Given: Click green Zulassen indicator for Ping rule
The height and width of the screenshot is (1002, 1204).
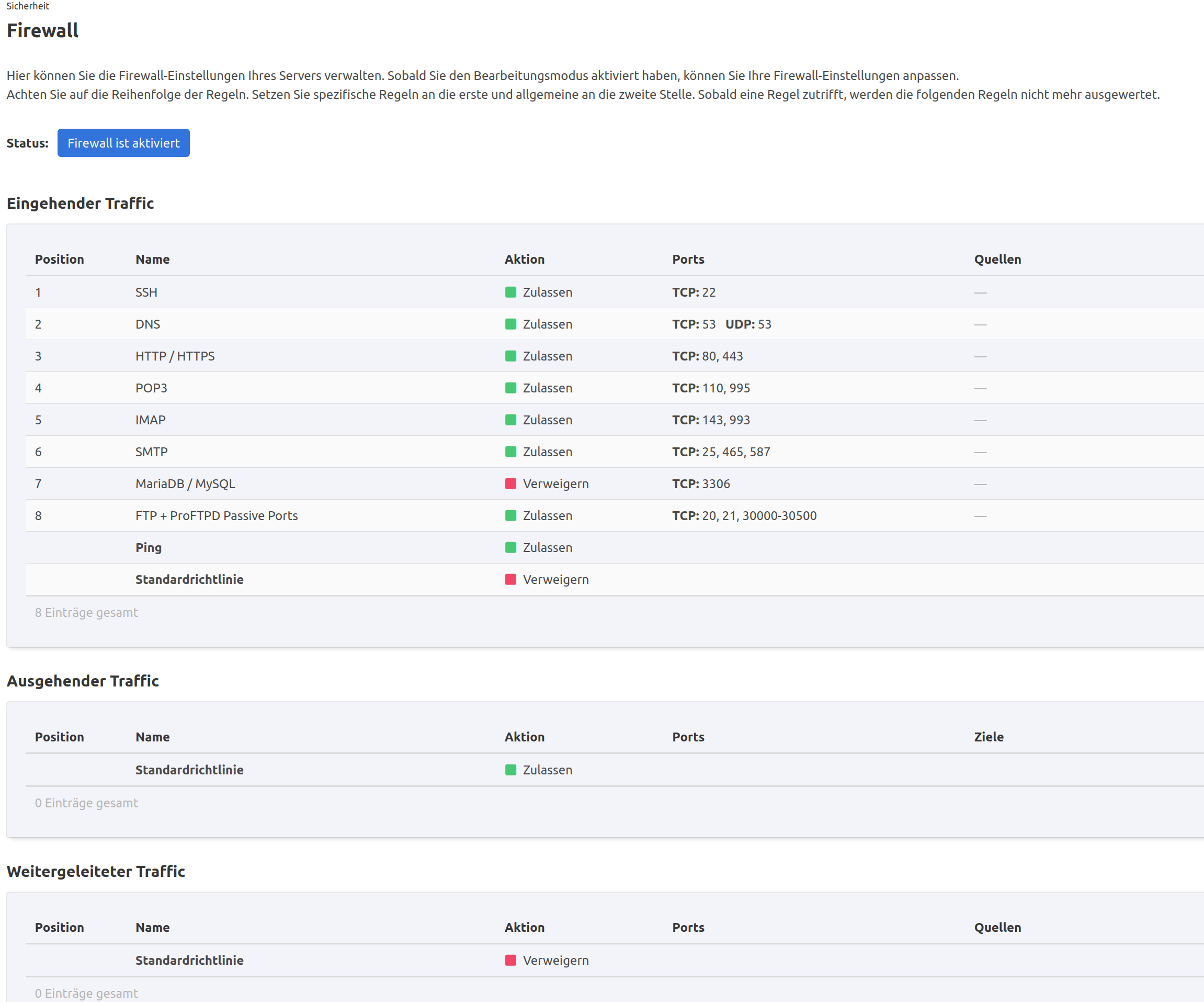Looking at the screenshot, I should 510,547.
